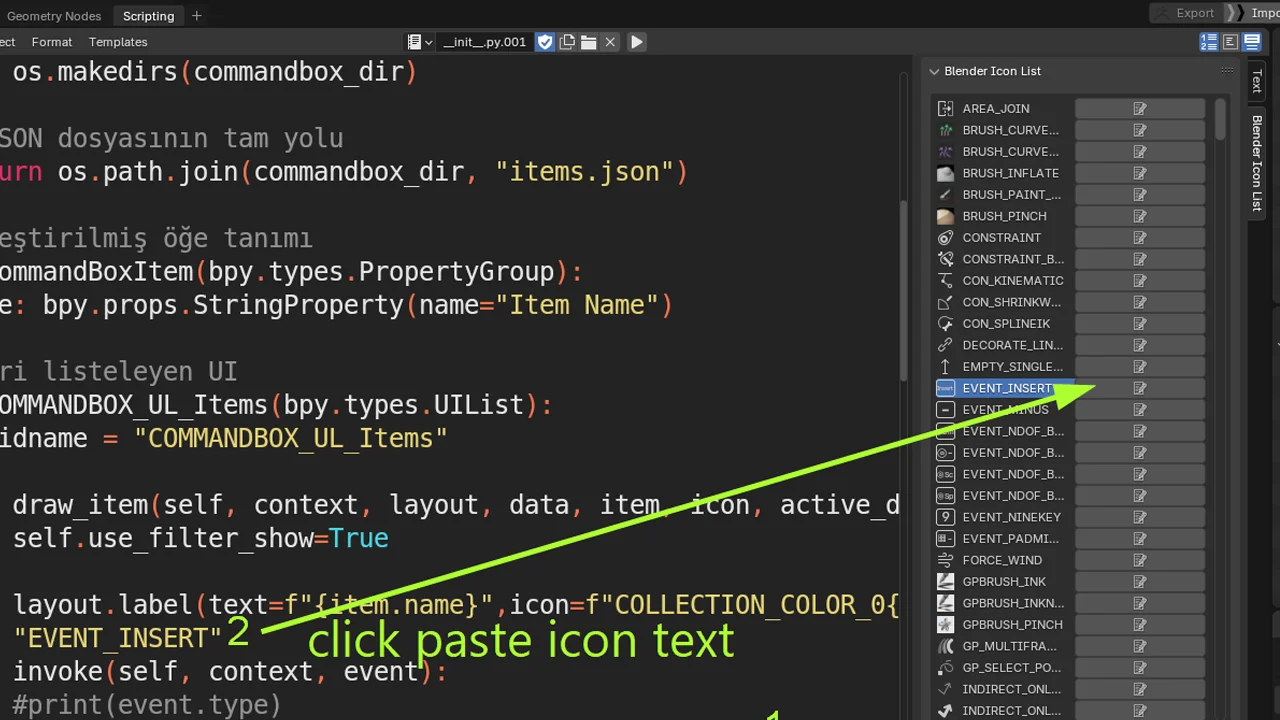Duplicate text with the new copy icon

click(567, 42)
